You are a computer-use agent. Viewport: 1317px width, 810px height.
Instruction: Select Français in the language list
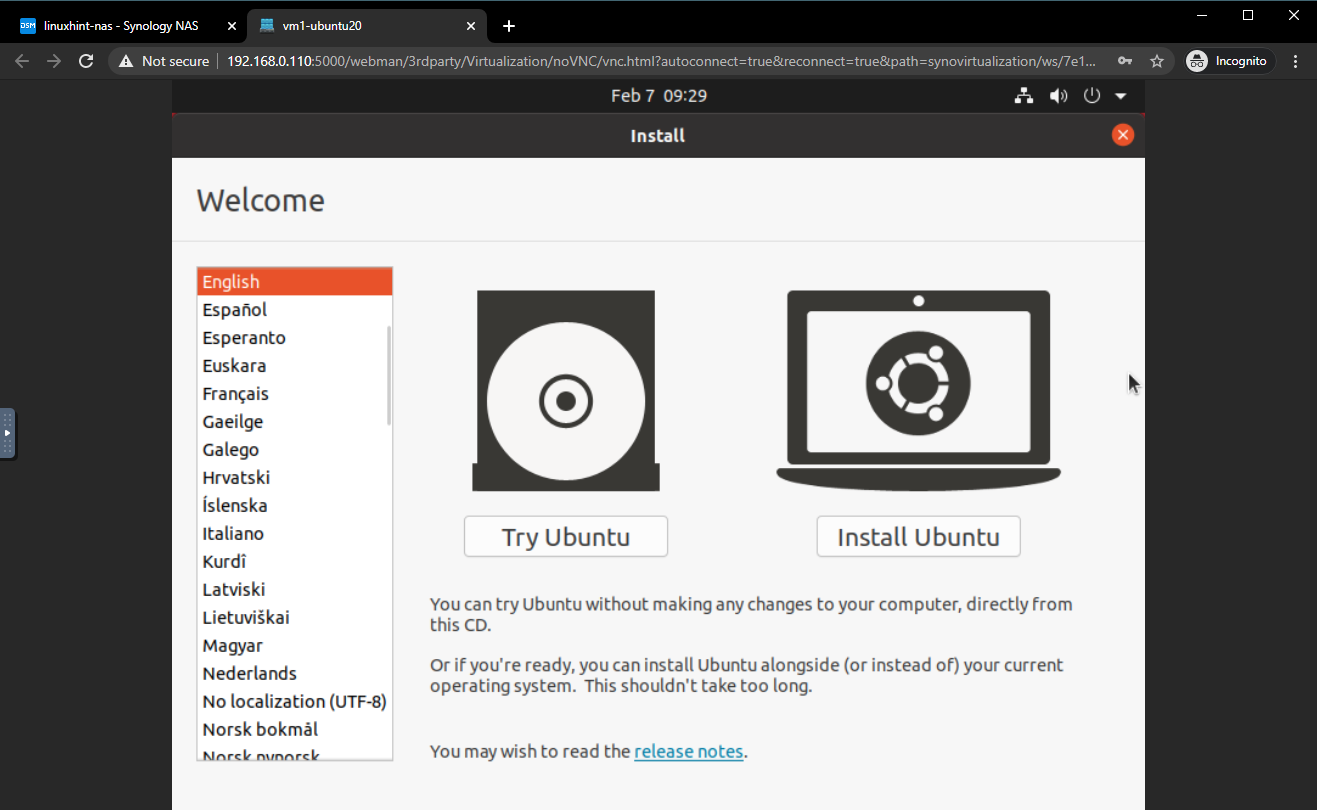235,394
